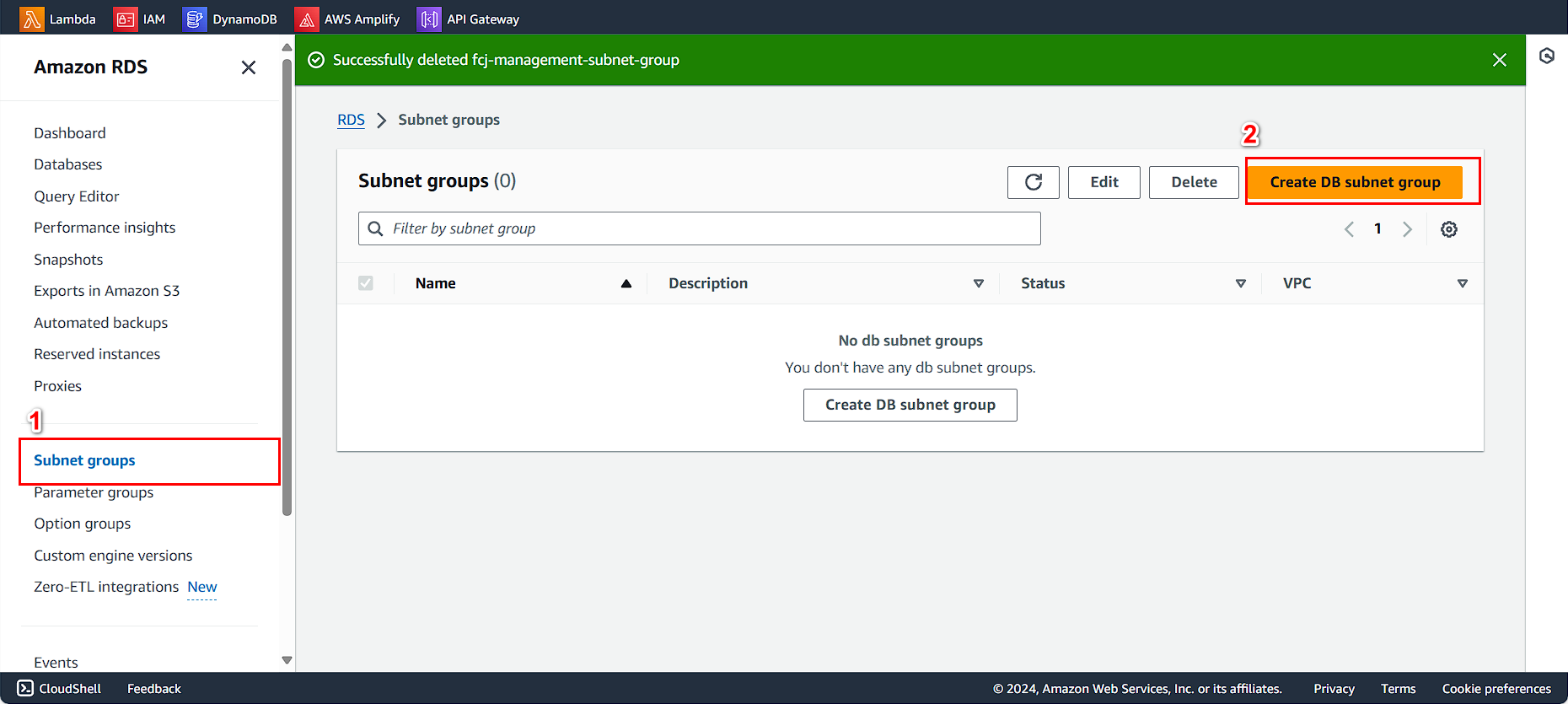1568x704 pixels.
Task: Open Databases in RDS sidebar
Action: click(x=68, y=164)
